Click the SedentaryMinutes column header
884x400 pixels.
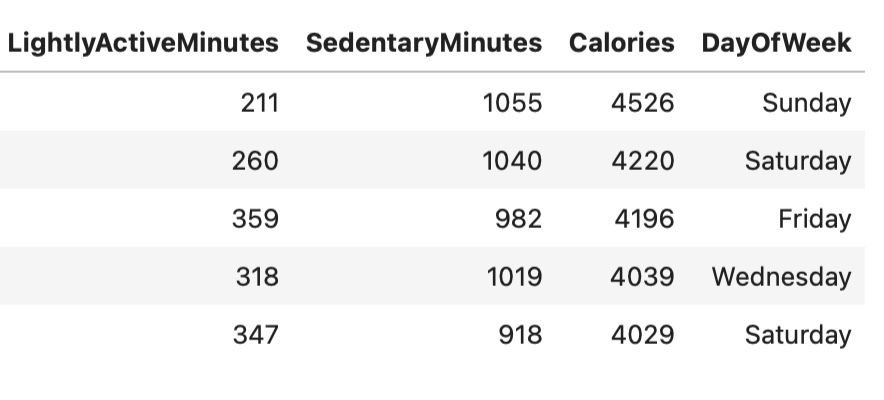tap(424, 43)
